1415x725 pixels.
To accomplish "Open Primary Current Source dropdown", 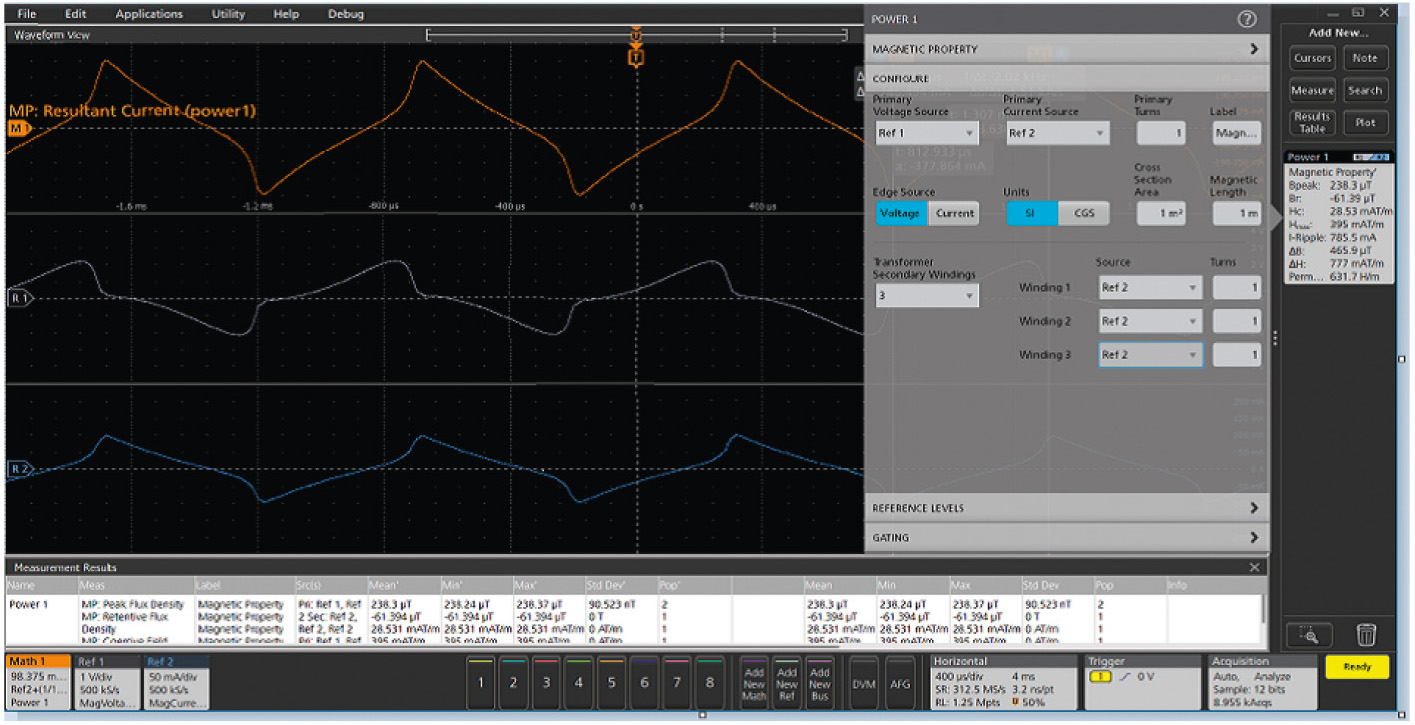I will (1056, 132).
